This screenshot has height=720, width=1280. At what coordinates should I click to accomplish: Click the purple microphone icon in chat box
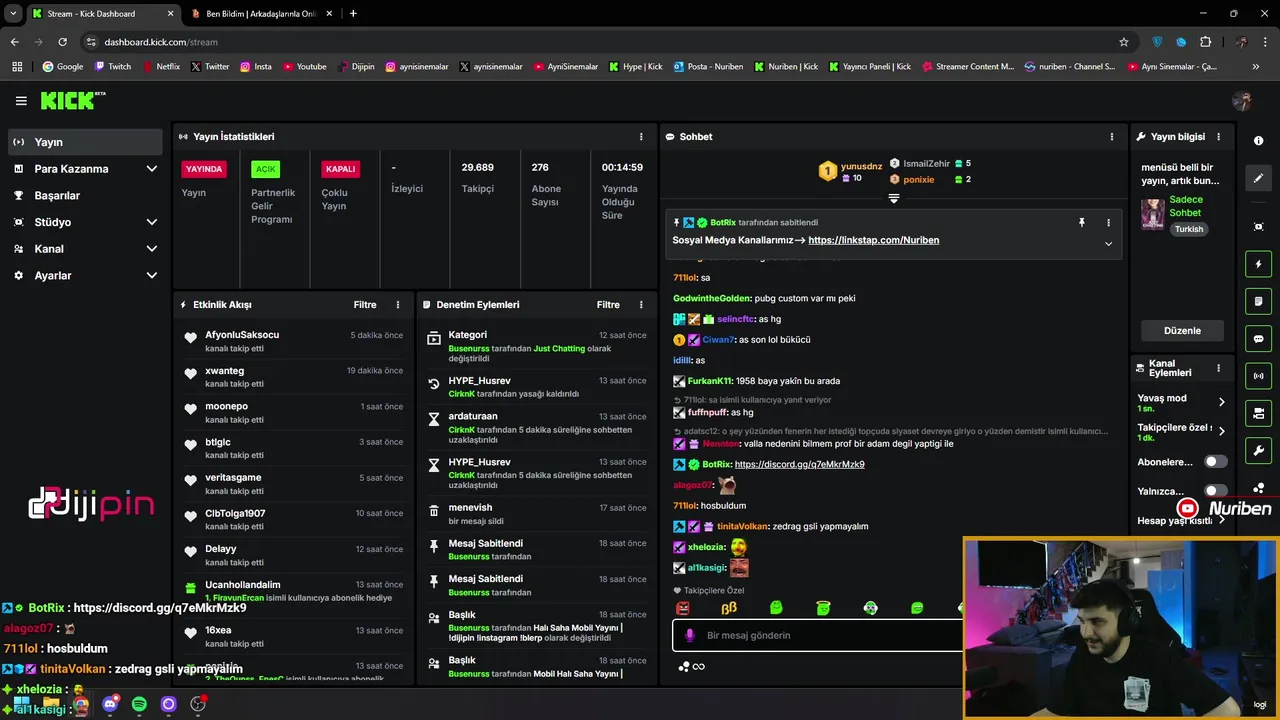[x=689, y=636]
